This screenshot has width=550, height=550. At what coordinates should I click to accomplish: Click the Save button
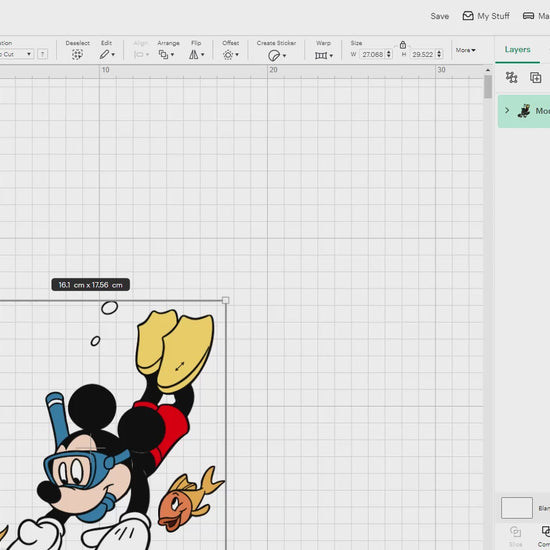point(440,16)
